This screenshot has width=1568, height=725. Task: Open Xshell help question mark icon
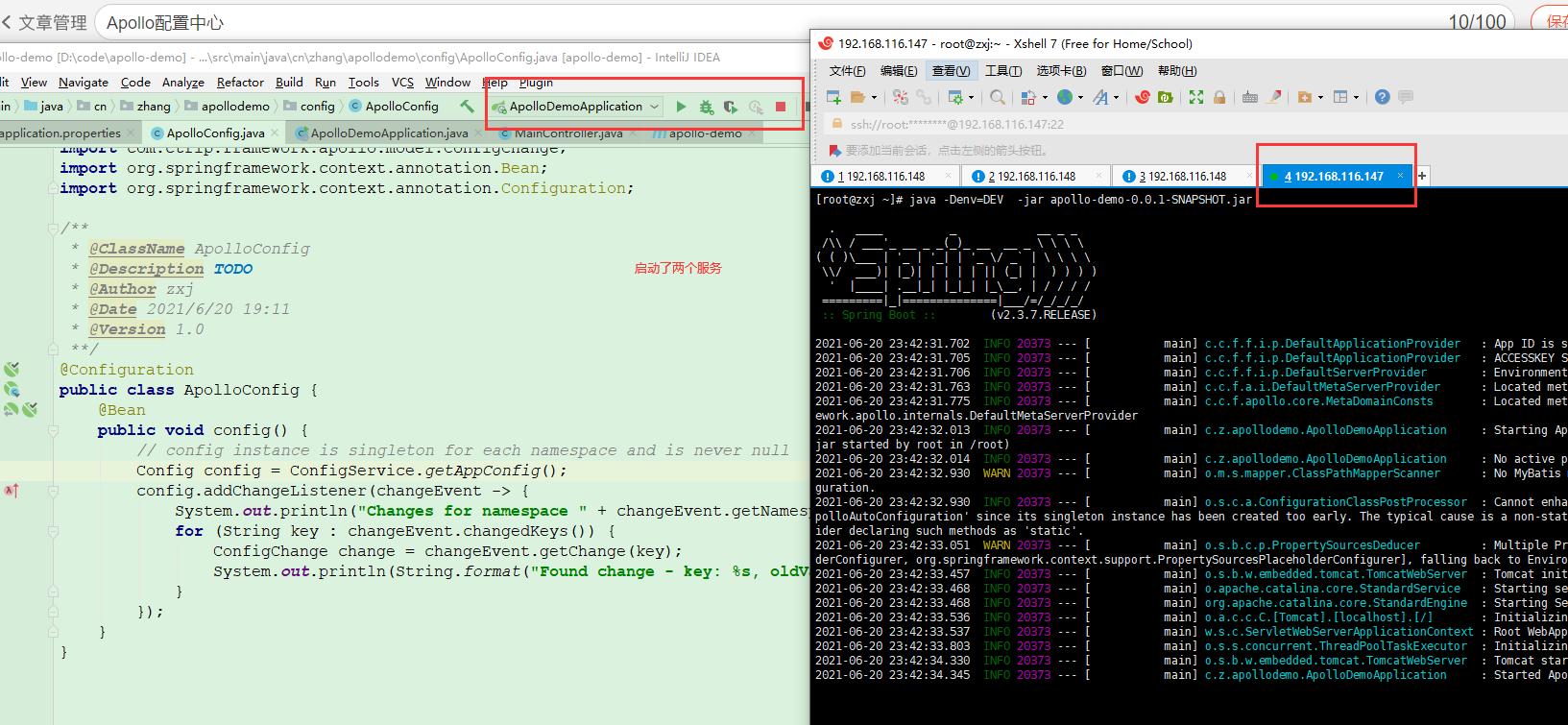pyautogui.click(x=1382, y=97)
